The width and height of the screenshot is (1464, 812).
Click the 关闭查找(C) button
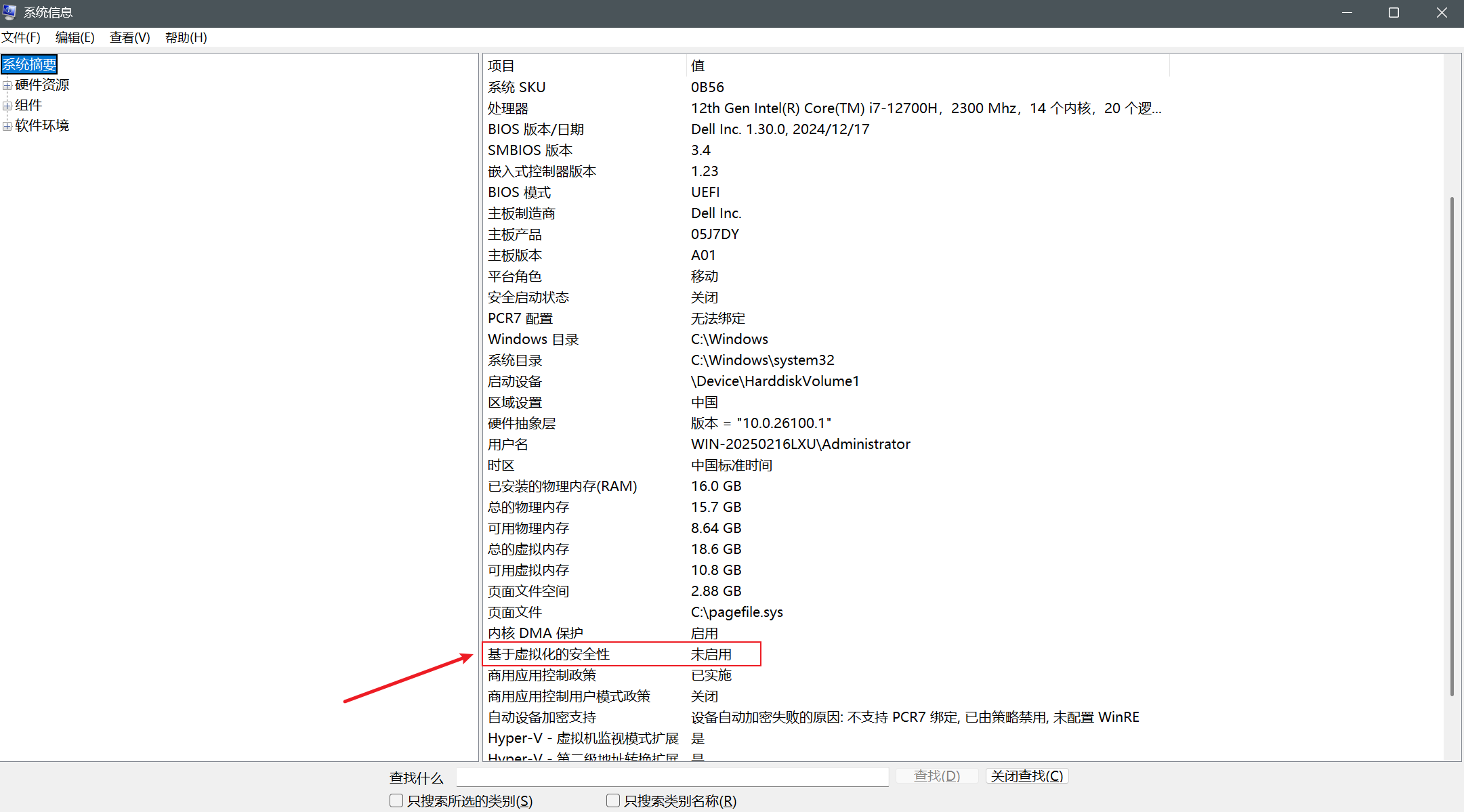(1026, 775)
